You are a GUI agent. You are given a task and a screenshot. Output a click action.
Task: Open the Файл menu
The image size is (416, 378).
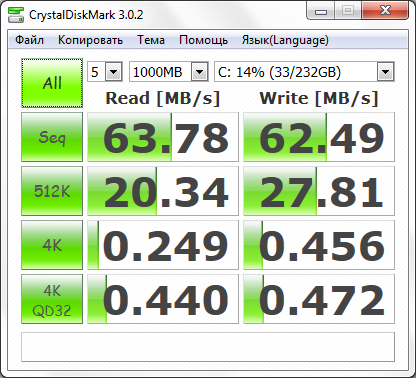tap(29, 40)
